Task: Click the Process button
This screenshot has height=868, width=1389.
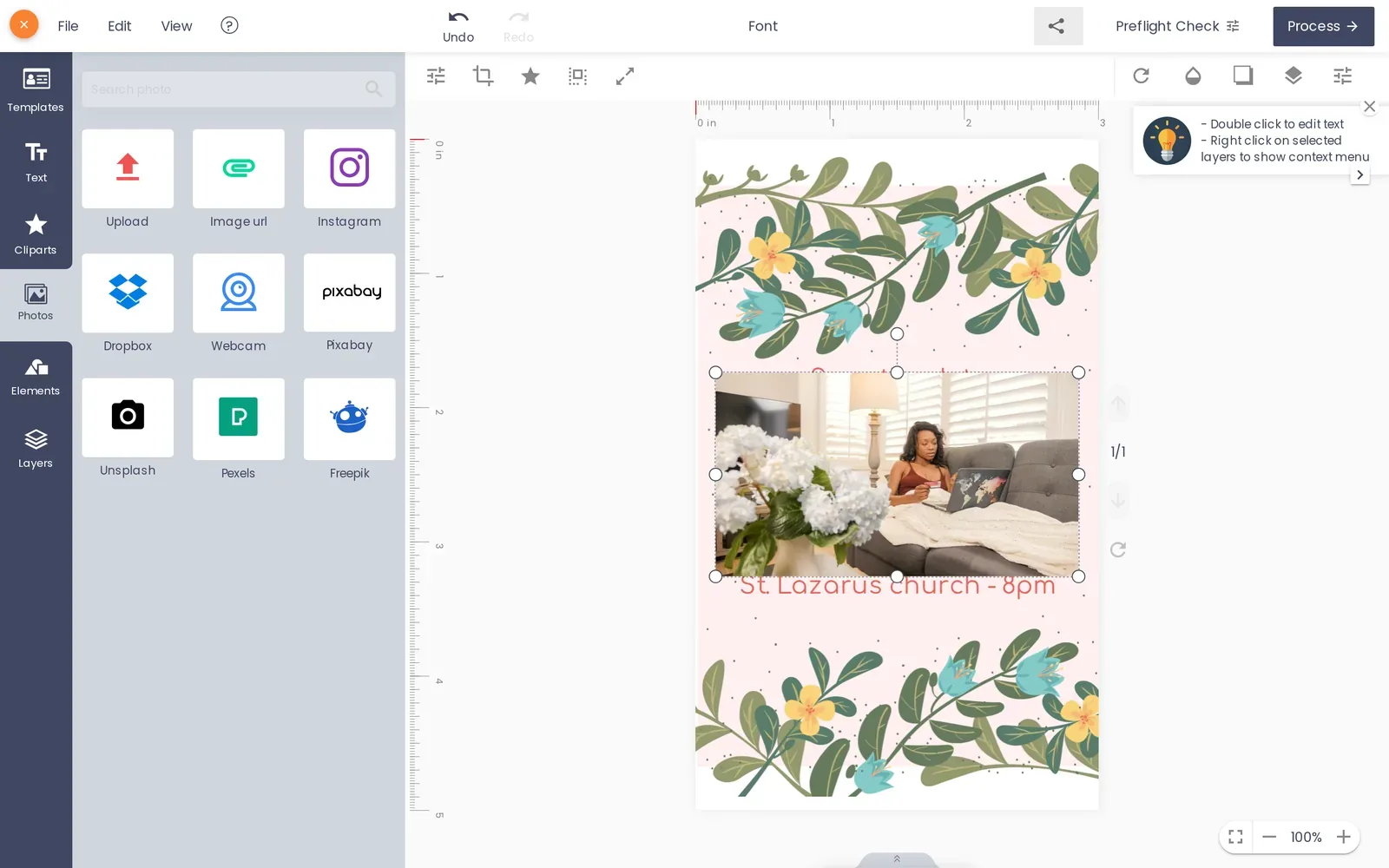Action: tap(1323, 26)
